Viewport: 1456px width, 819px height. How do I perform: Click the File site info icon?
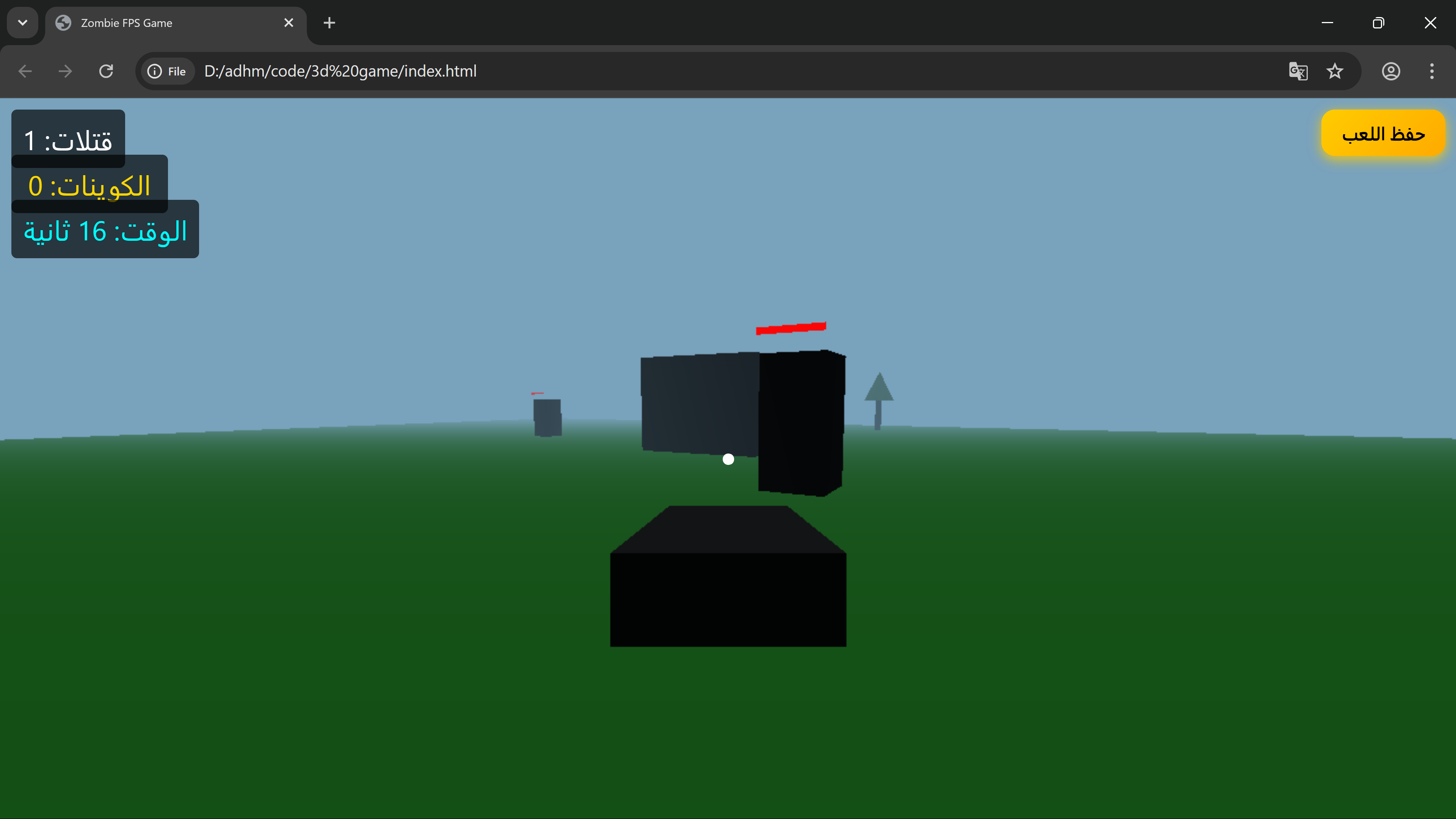(x=167, y=71)
